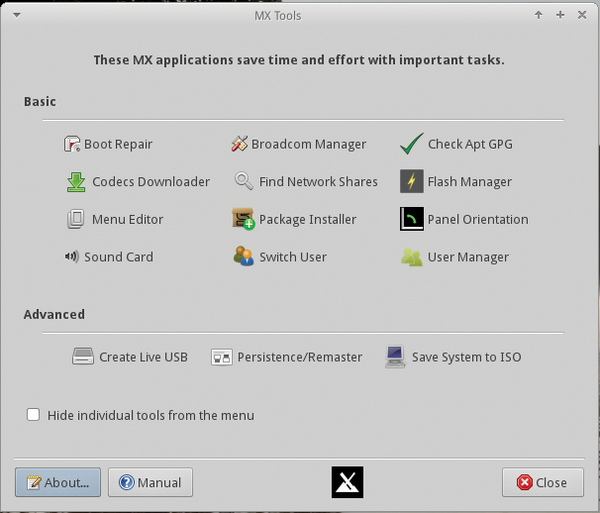Image resolution: width=600 pixels, height=513 pixels.
Task: Open Sound Card via its label
Action: (x=119, y=257)
